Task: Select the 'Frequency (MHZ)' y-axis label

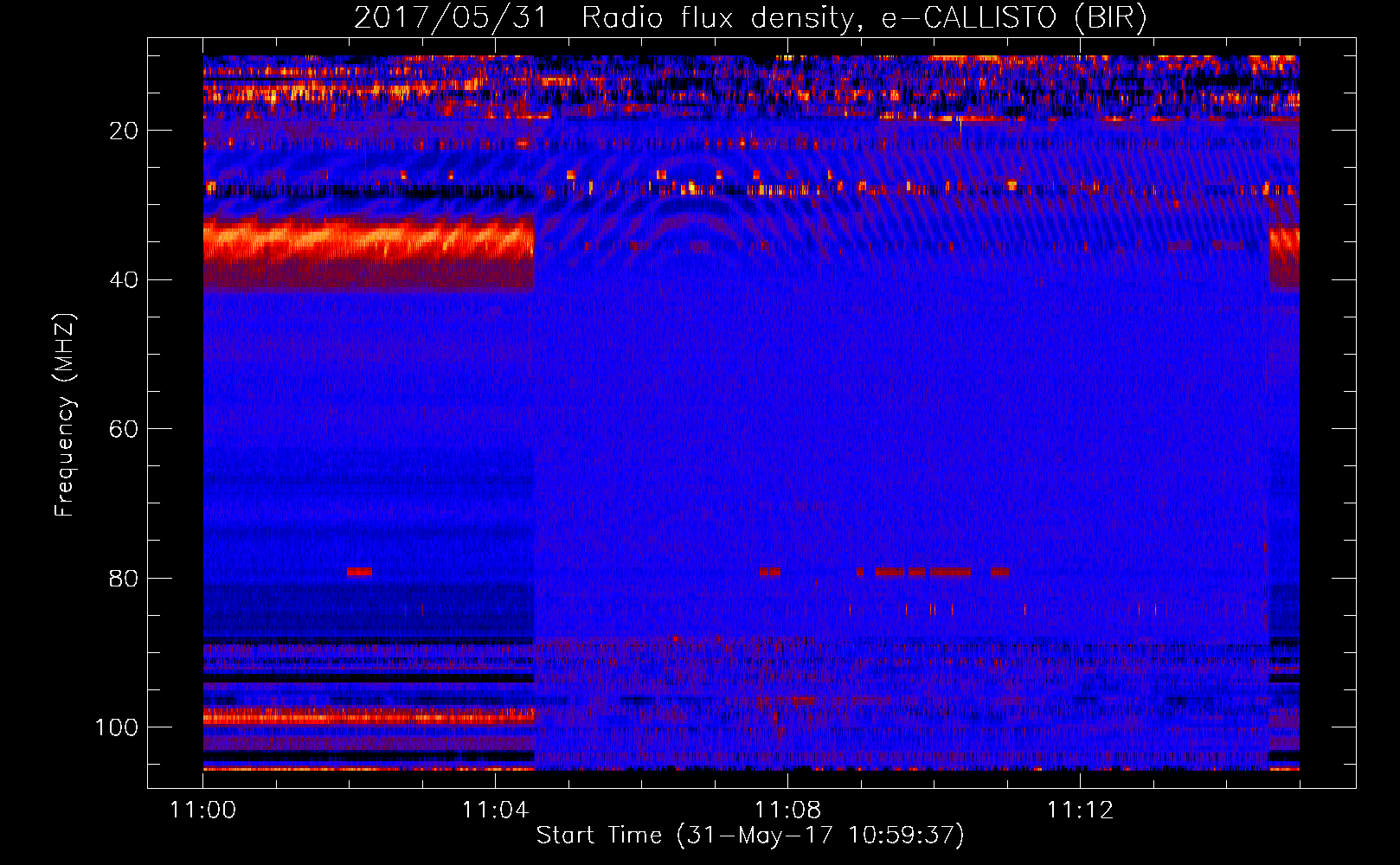Action: 65,415
